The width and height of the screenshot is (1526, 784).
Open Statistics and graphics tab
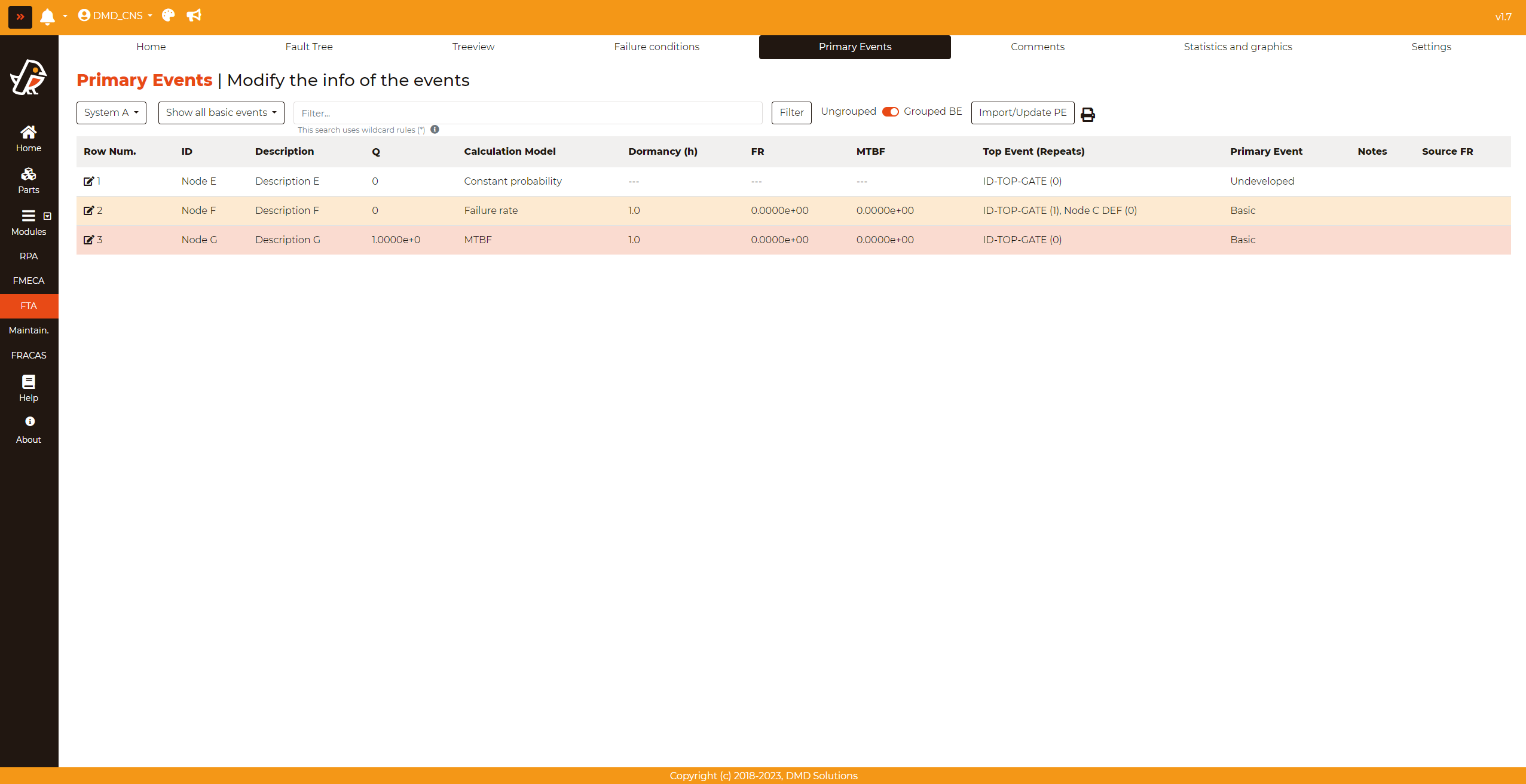pos(1237,47)
